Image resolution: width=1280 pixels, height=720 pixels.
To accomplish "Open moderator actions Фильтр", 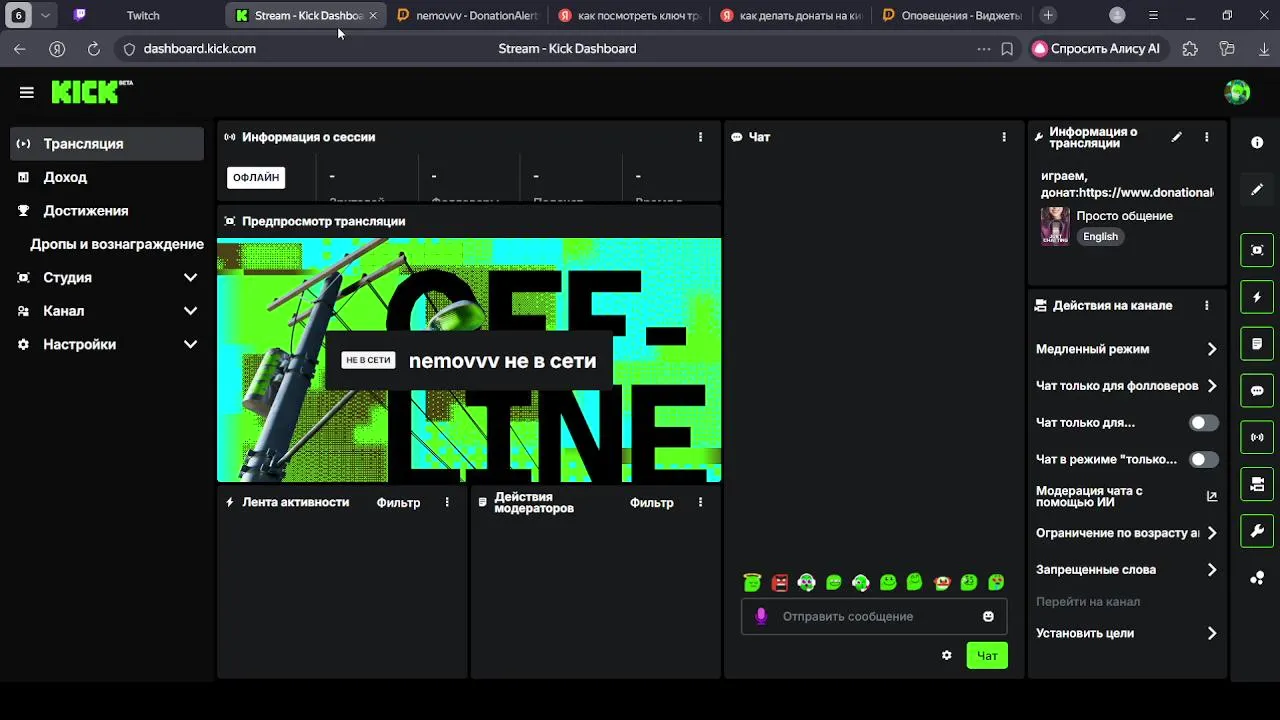I will [x=651, y=502].
